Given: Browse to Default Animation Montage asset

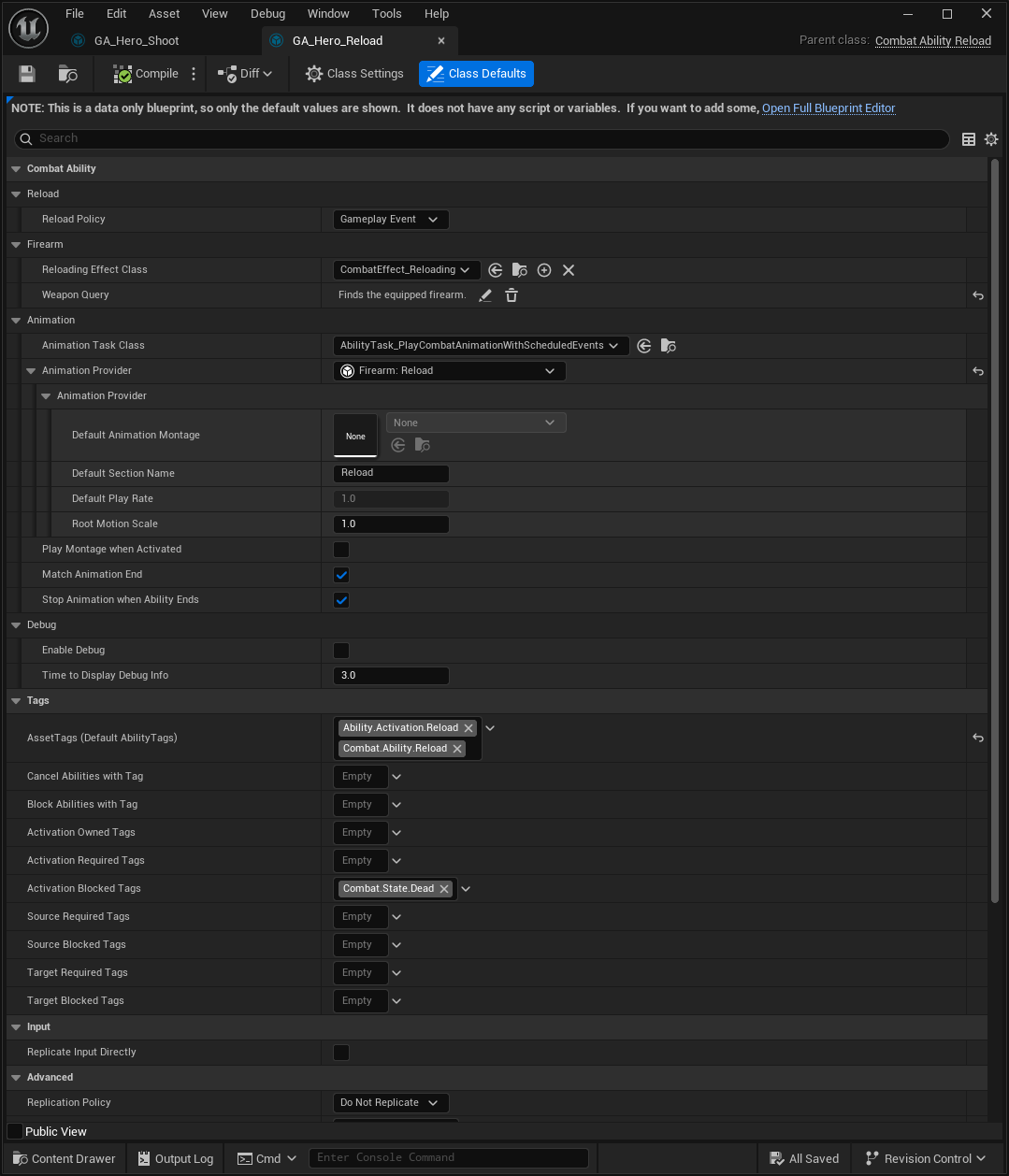Looking at the screenshot, I should 423,445.
